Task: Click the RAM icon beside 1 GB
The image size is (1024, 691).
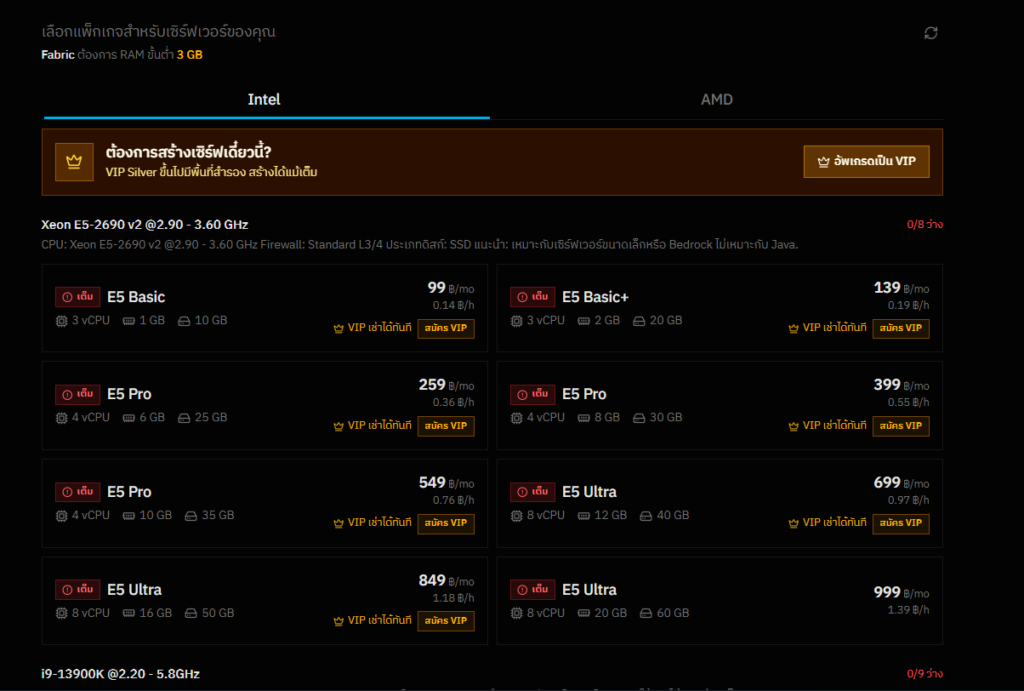Action: pos(129,321)
